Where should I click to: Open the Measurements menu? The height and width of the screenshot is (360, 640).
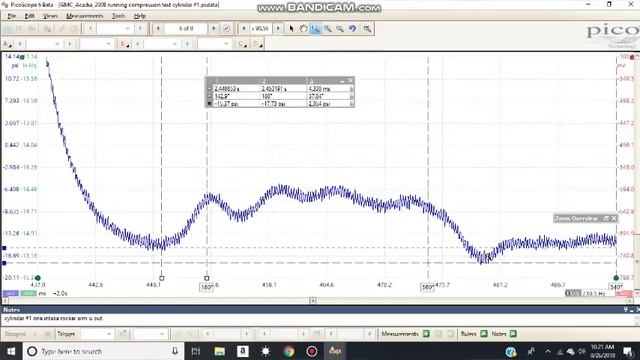pyautogui.click(x=84, y=16)
